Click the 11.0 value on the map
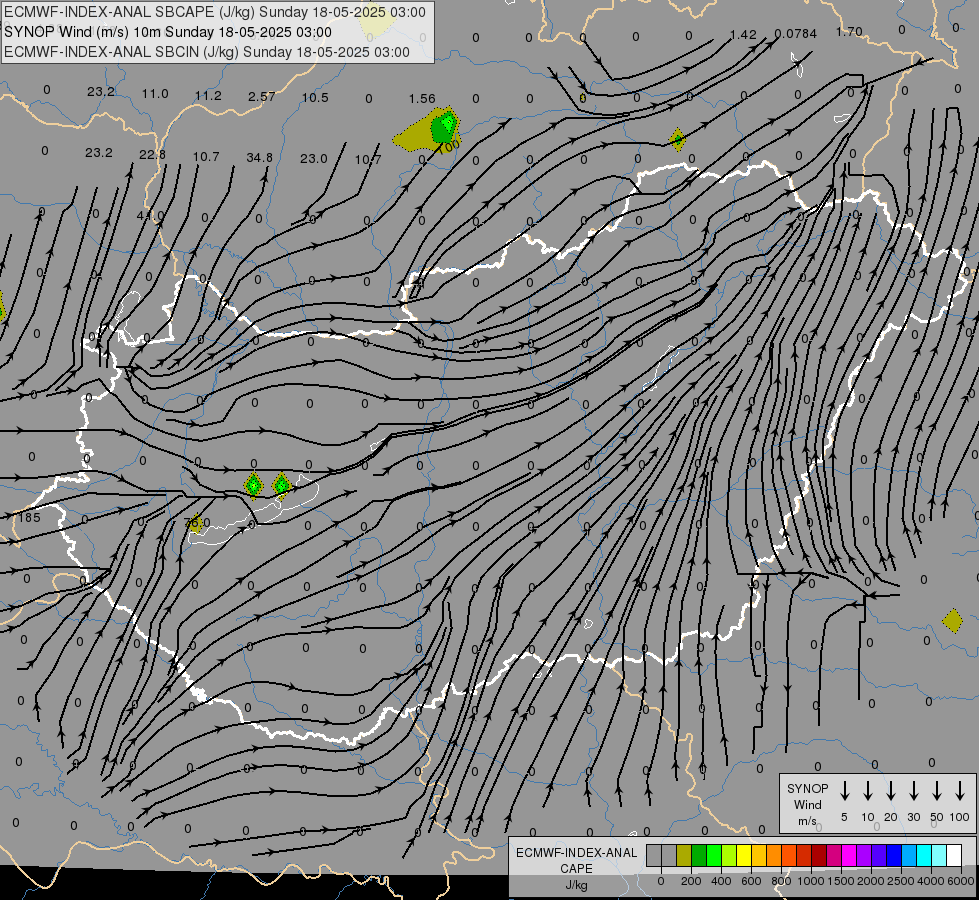The height and width of the screenshot is (900, 979). click(155, 94)
